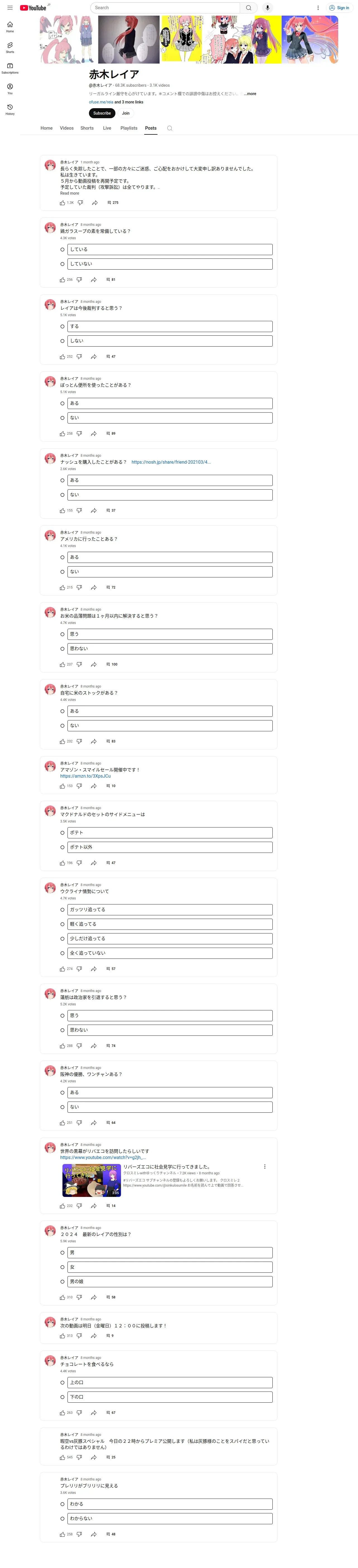358x1568 pixels.
Task: Select 'している' radio option in poll
Action: click(62, 250)
